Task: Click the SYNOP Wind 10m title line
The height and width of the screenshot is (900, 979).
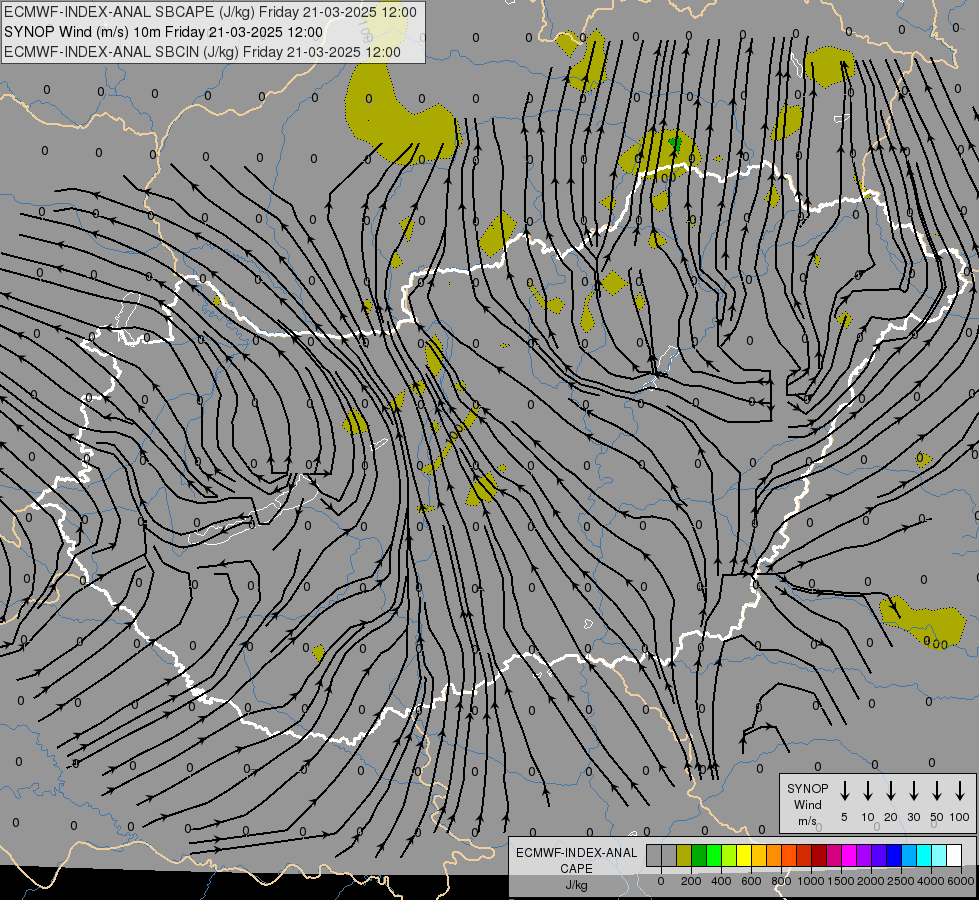Action: pos(163,32)
